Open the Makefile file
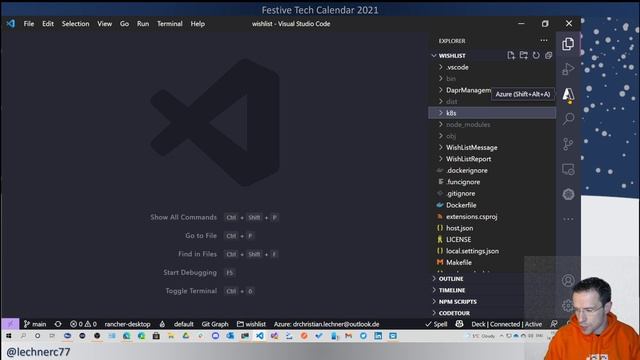The height and width of the screenshot is (360, 640). click(492, 262)
